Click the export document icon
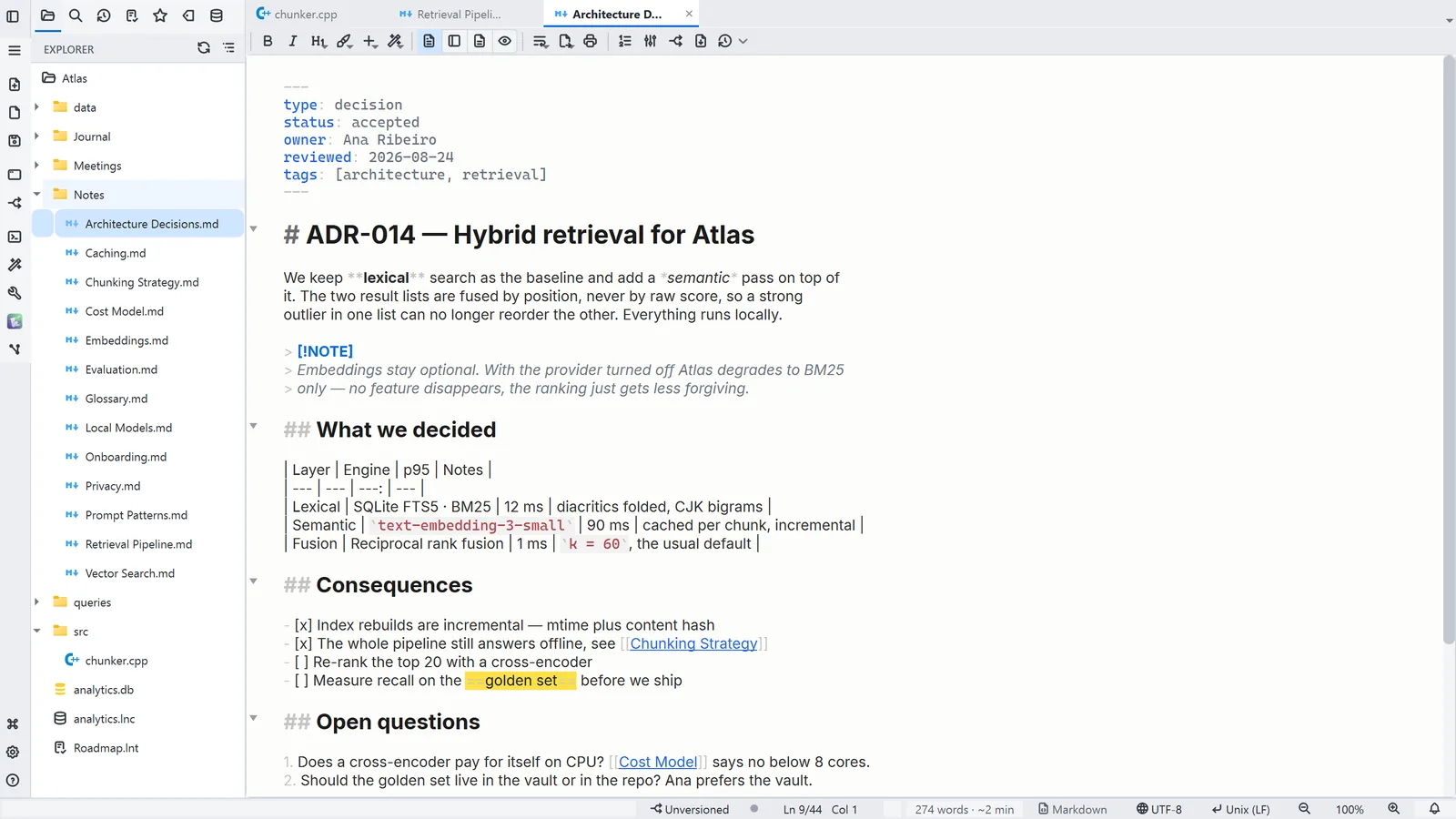The image size is (1456, 819). (x=565, y=41)
